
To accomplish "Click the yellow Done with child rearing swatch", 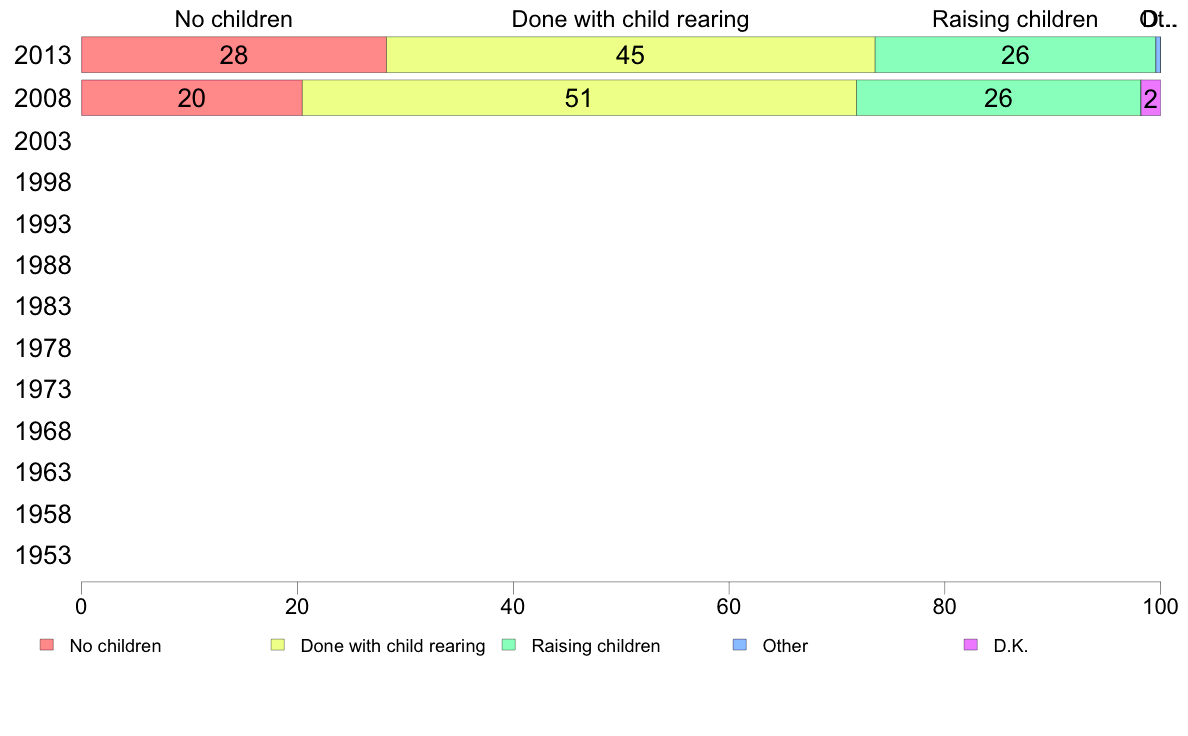I will 278,645.
